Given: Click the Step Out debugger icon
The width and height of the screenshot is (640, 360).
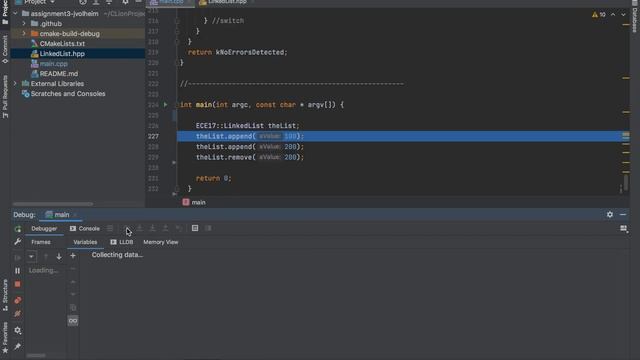Looking at the screenshot, I should [165, 228].
